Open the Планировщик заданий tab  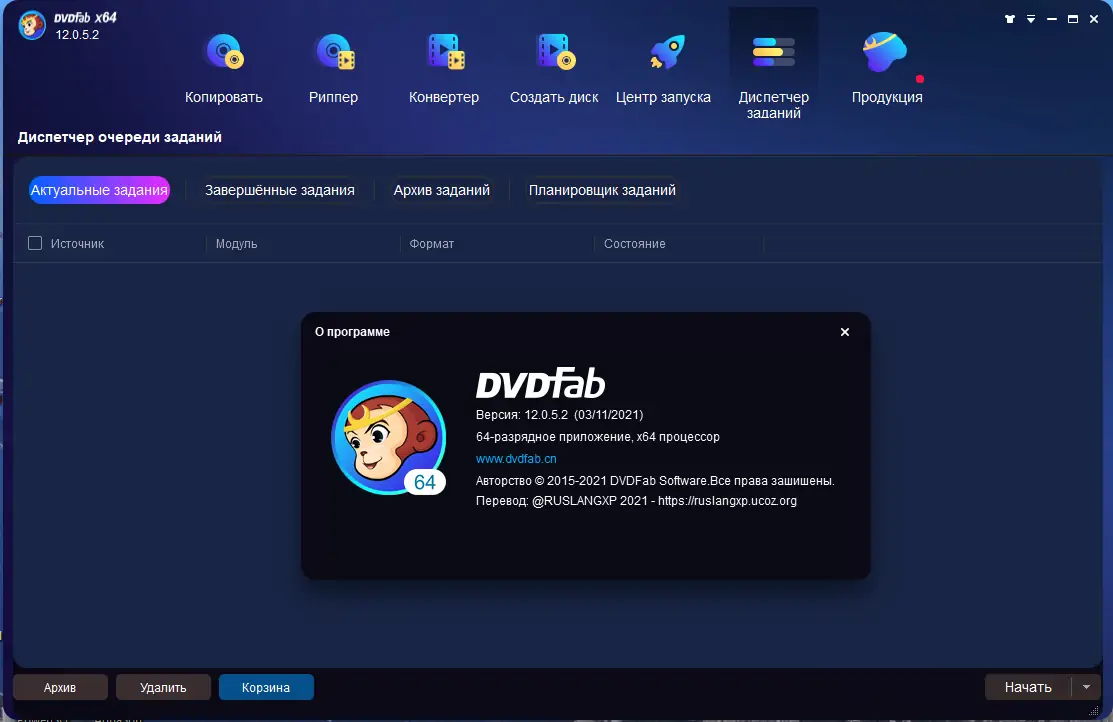(603, 189)
